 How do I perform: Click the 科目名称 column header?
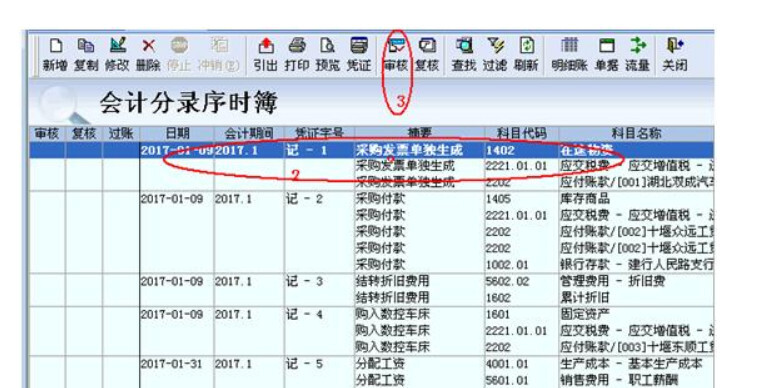pyautogui.click(x=636, y=134)
